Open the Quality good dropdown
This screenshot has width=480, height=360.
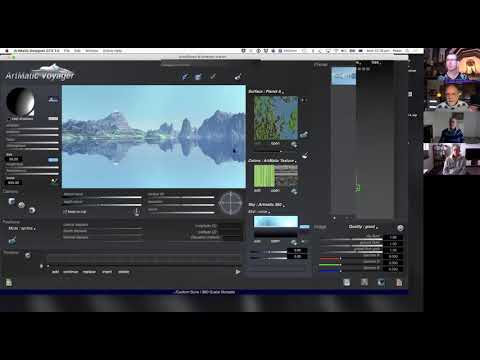click(363, 227)
